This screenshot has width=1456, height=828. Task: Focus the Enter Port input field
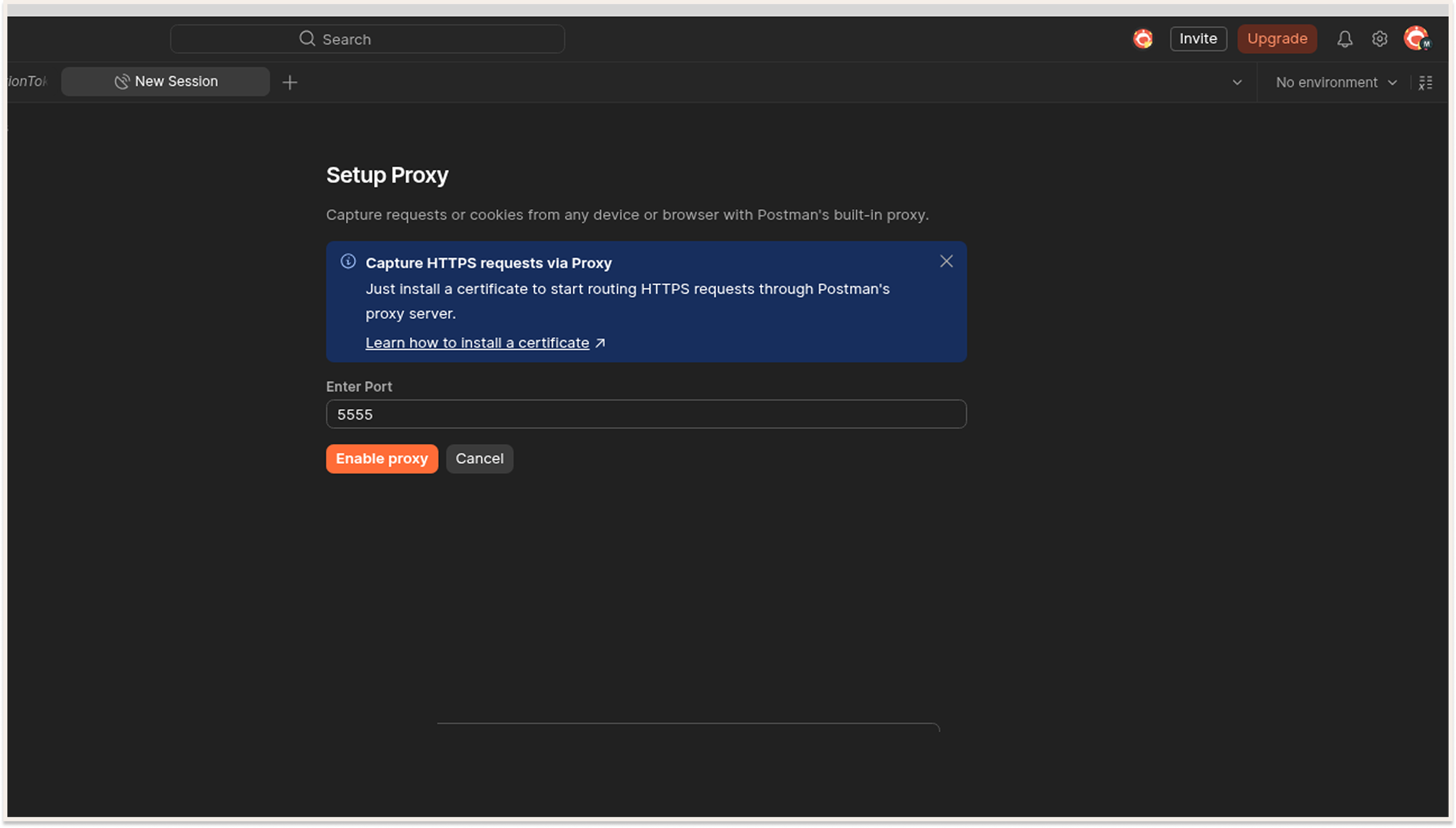point(646,414)
